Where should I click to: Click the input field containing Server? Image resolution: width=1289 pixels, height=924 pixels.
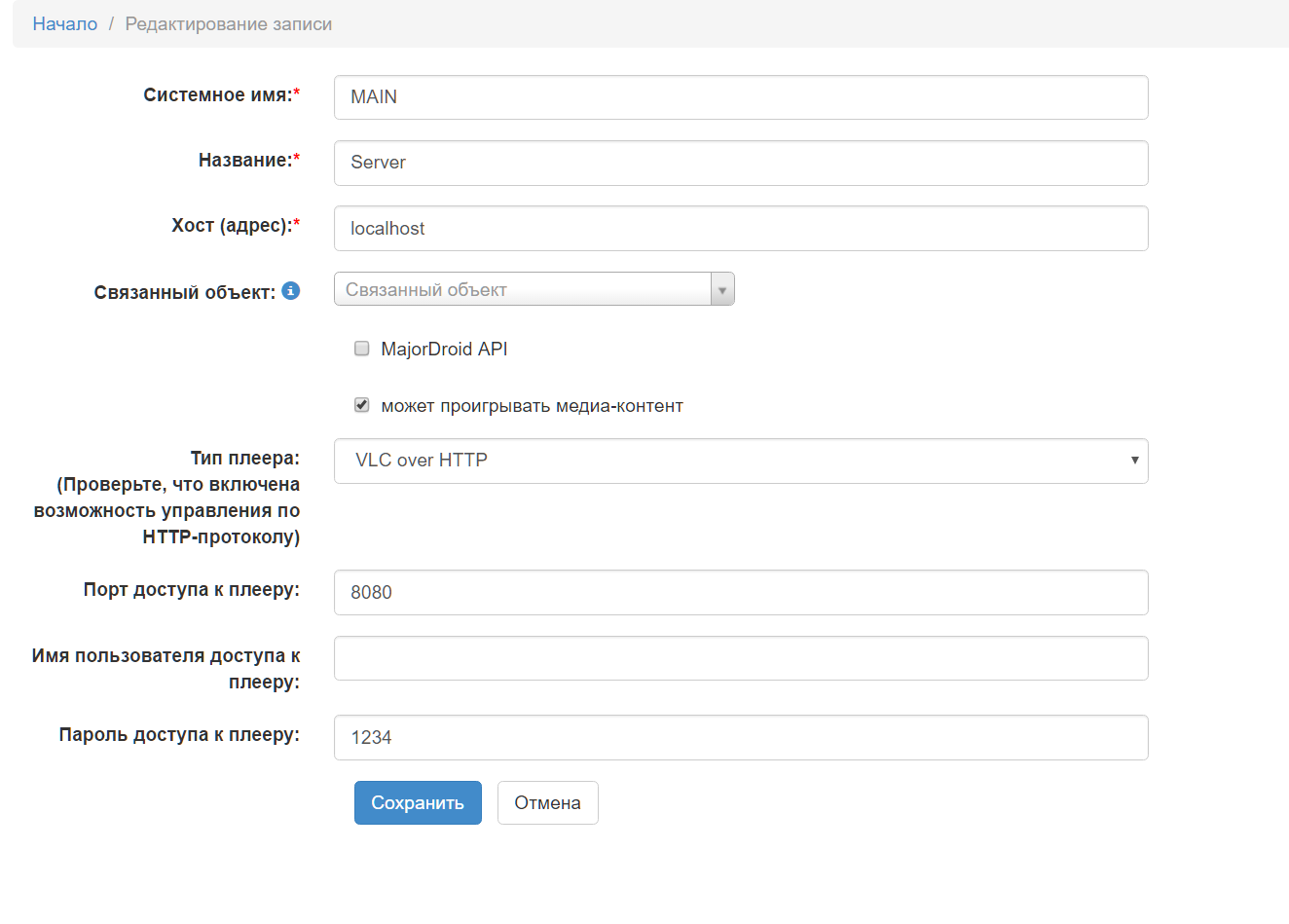[740, 163]
